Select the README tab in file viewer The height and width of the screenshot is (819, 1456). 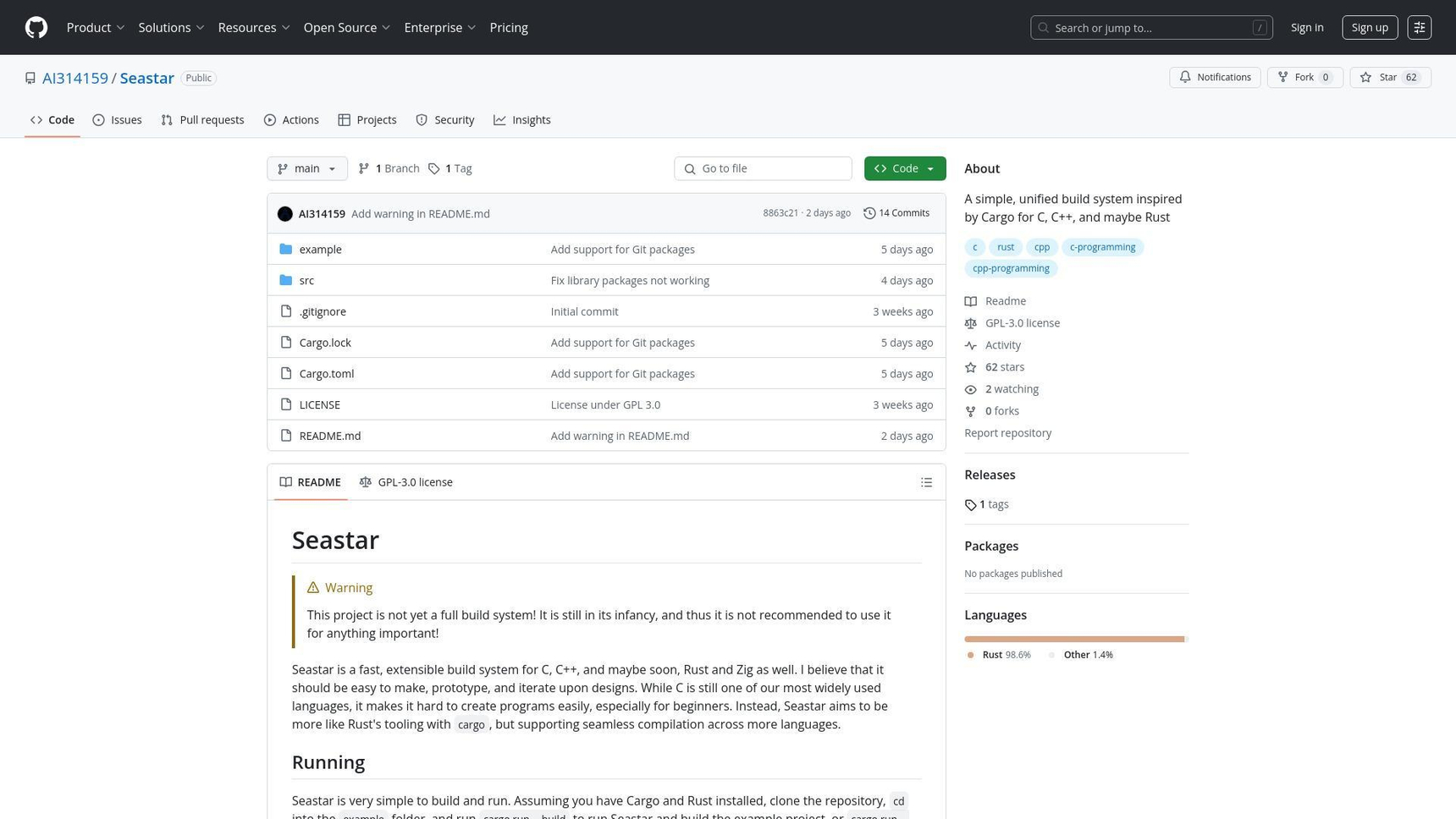pyautogui.click(x=311, y=482)
